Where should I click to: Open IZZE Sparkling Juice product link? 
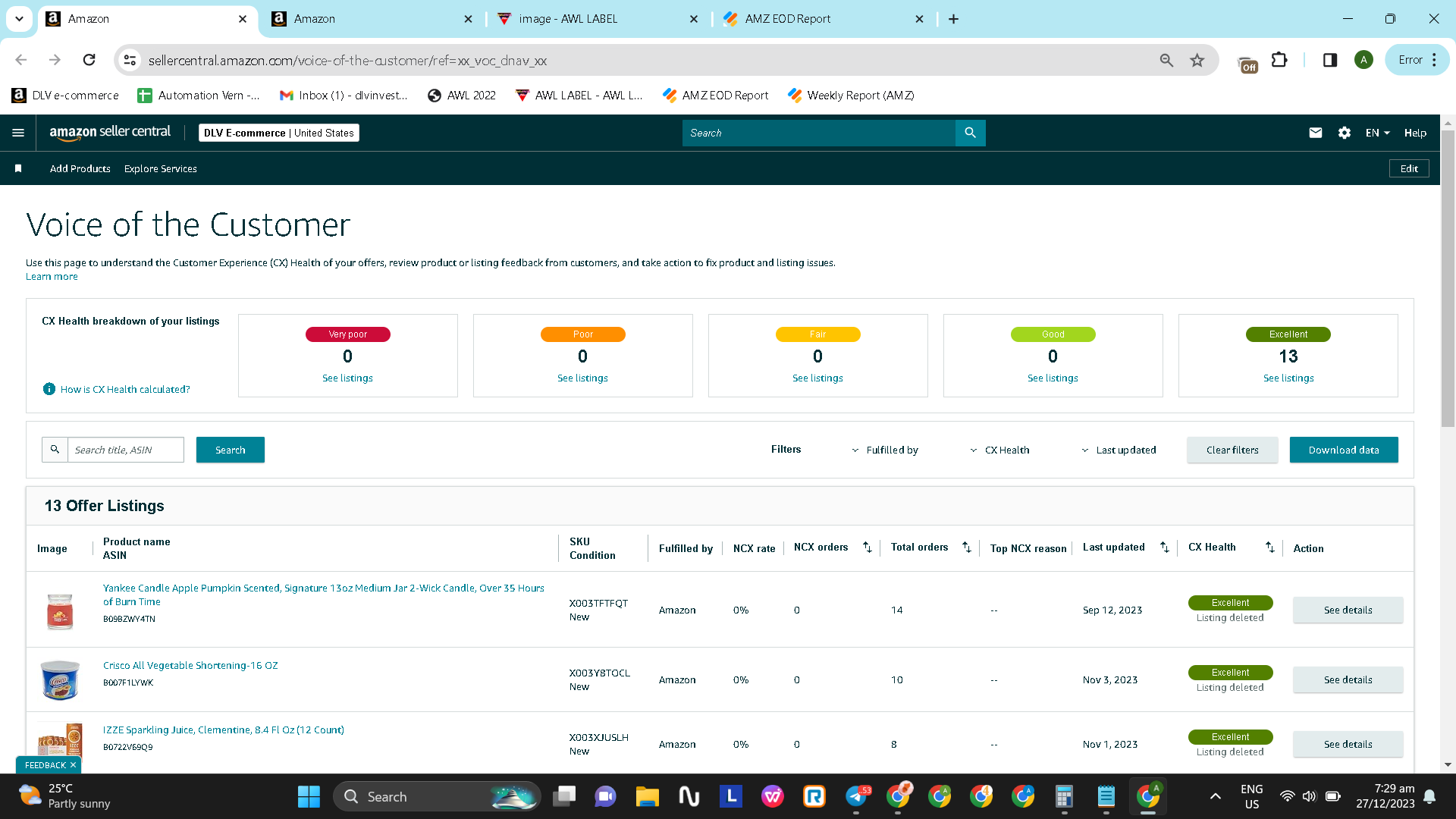[224, 730]
